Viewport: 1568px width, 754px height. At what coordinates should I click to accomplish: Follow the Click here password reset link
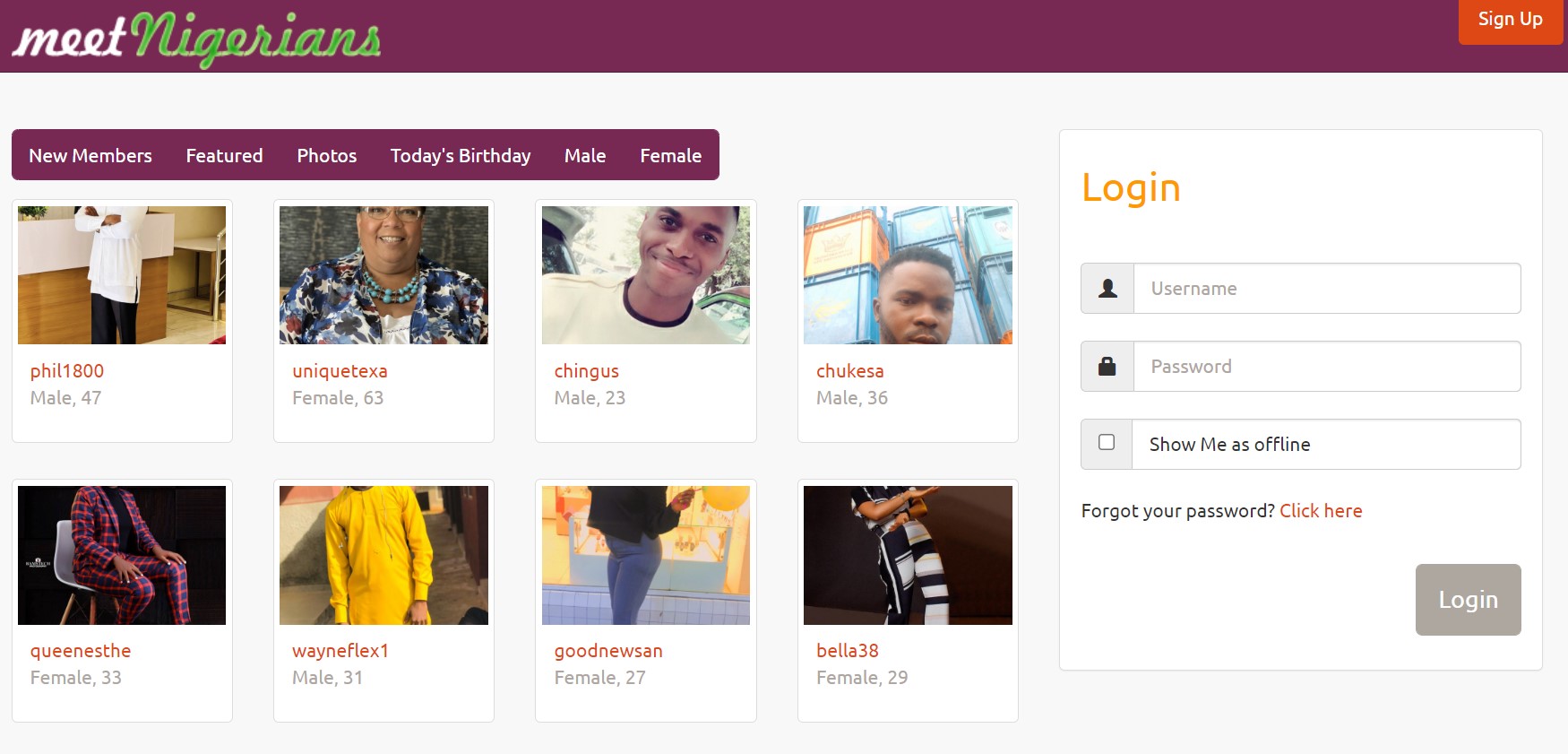point(1321,511)
